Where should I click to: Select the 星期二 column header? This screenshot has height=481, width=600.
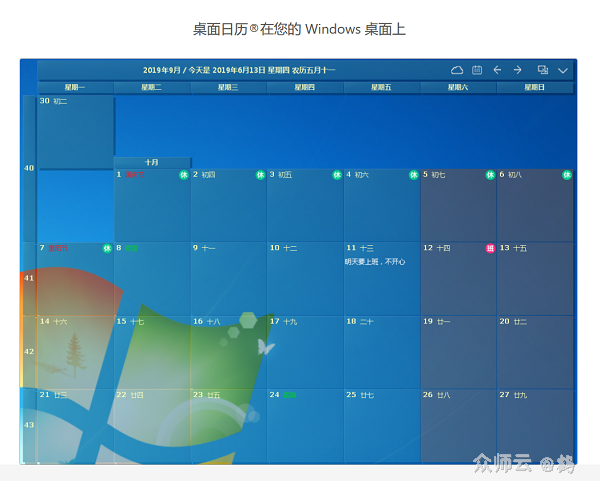pyautogui.click(x=152, y=88)
